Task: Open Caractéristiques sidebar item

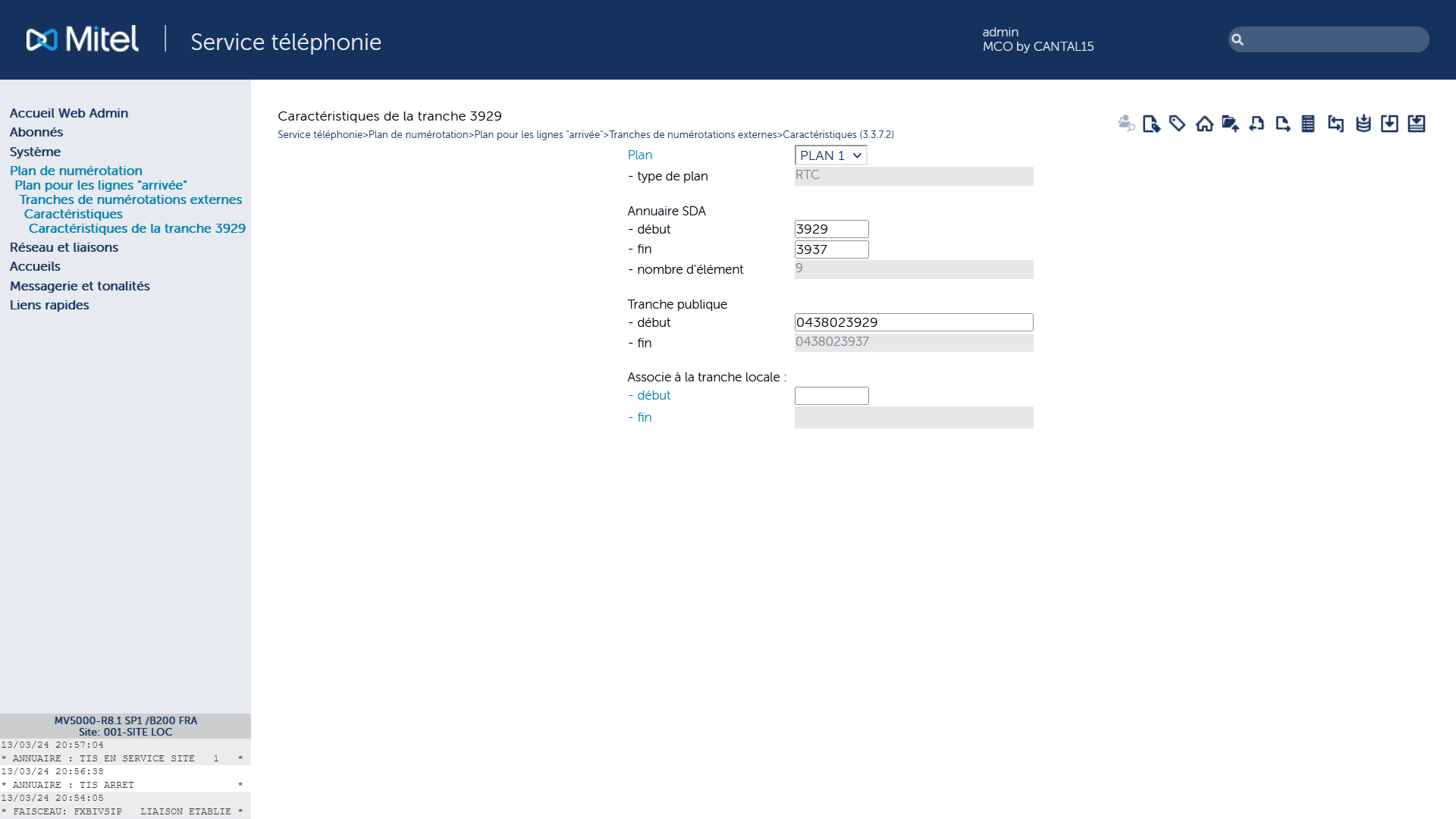Action: point(73,214)
